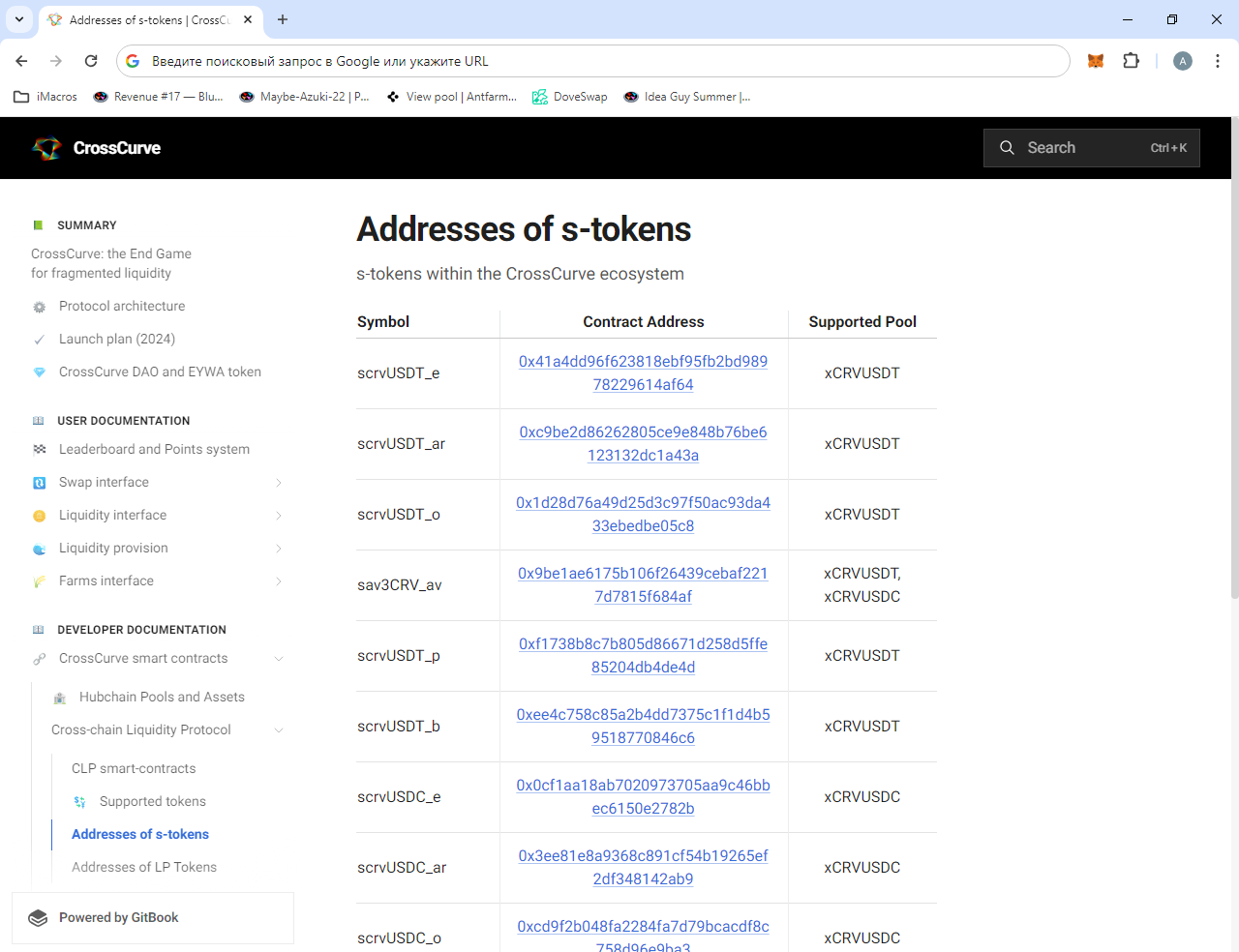The width and height of the screenshot is (1239, 952).
Task: Open scrvUSDT_ar contract address link
Action: tap(643, 444)
